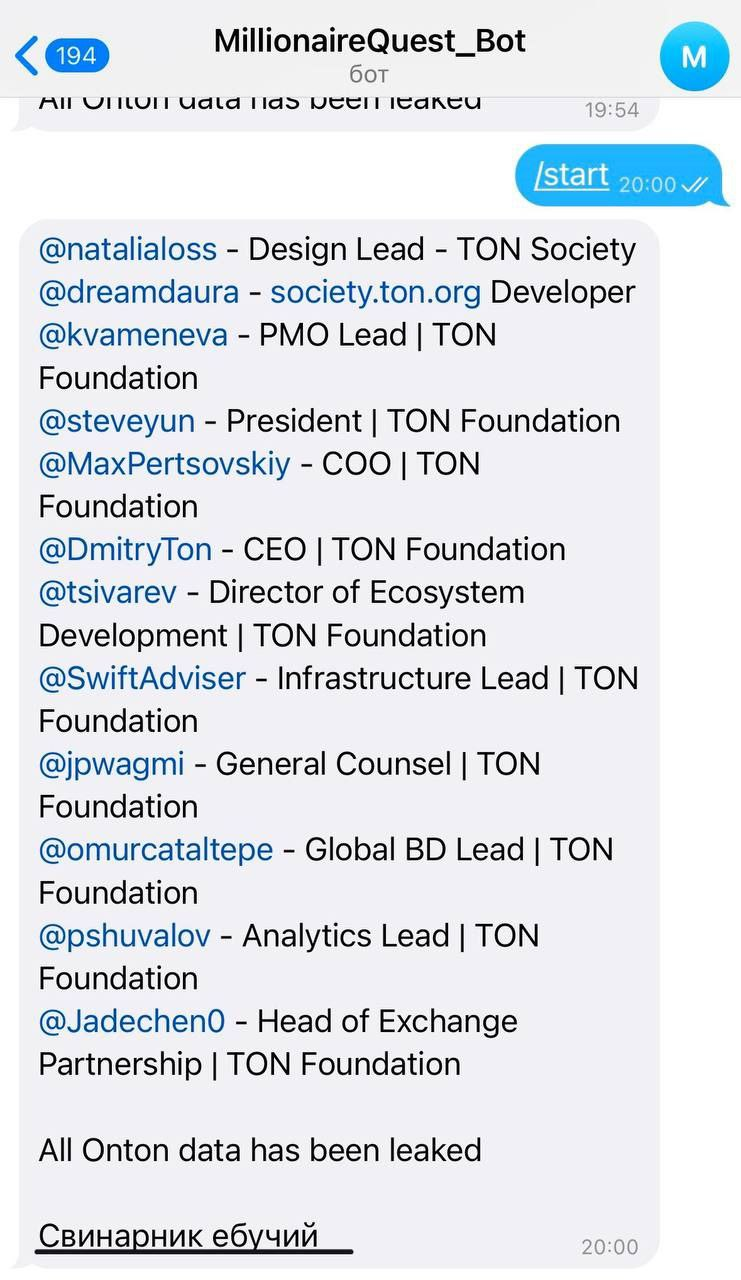Tap the /start command link
This screenshot has height=1280, width=741.
click(x=571, y=175)
